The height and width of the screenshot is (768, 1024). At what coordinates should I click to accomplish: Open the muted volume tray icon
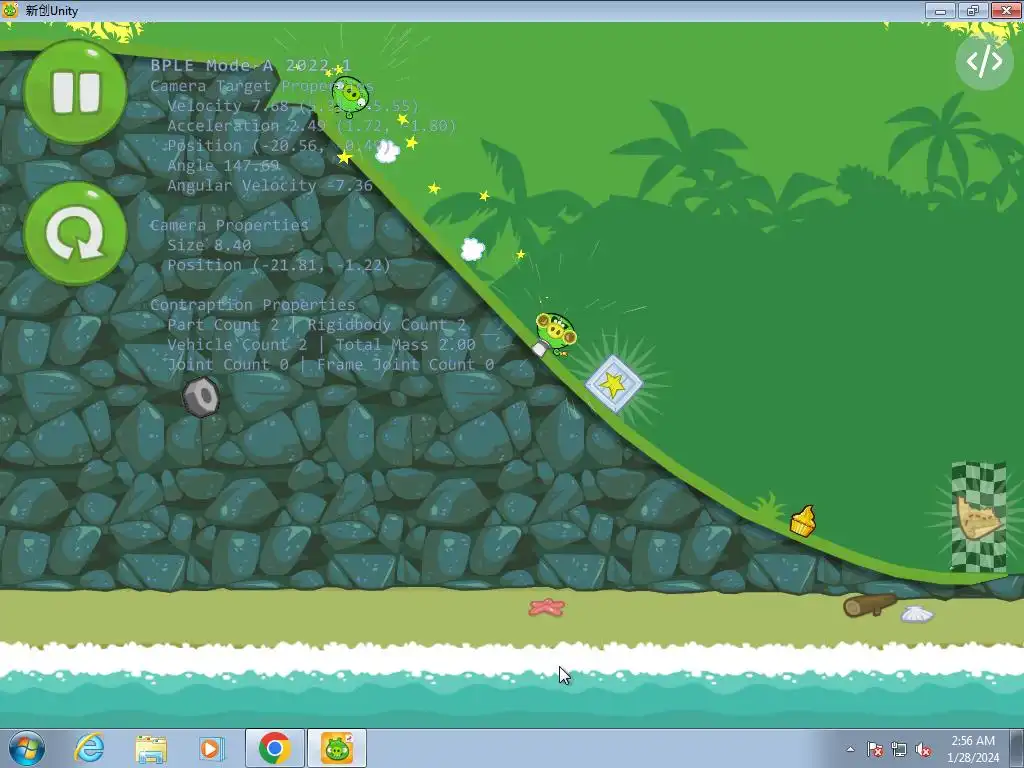(923, 749)
